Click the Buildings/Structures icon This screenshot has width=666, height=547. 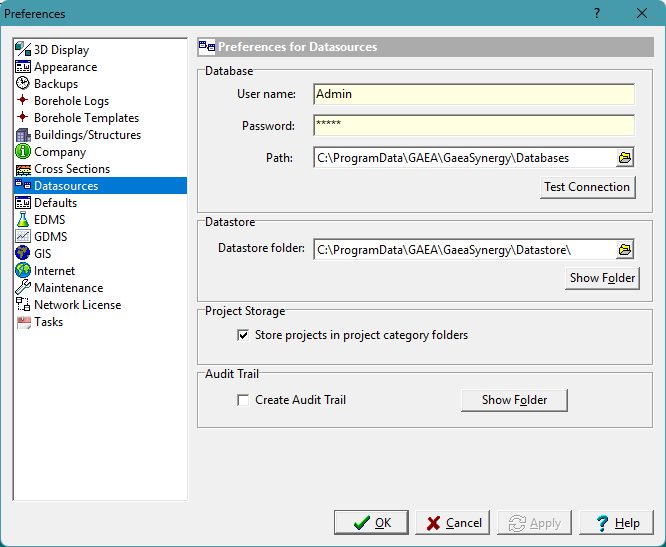click(23, 135)
